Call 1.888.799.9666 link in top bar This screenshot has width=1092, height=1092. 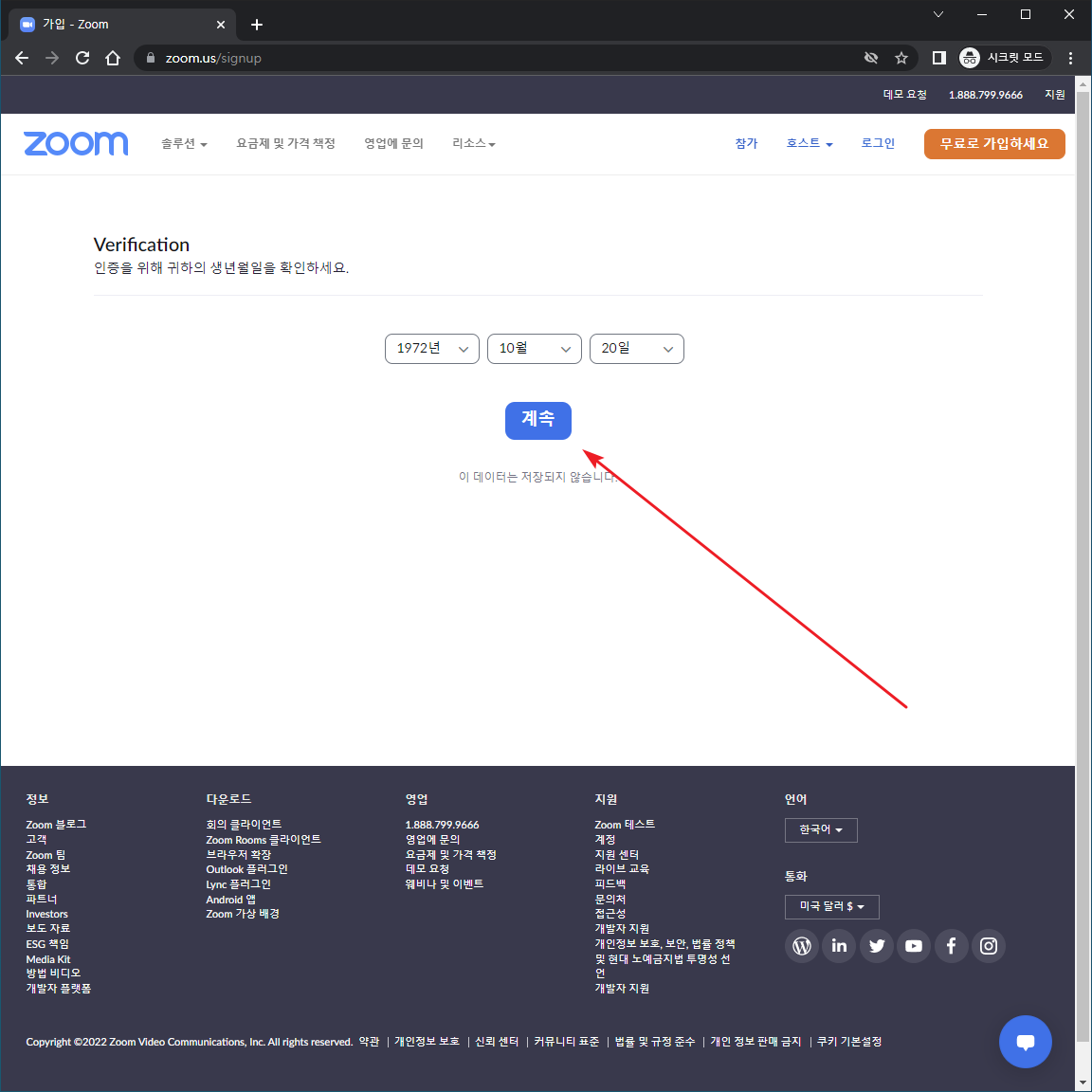pos(986,95)
